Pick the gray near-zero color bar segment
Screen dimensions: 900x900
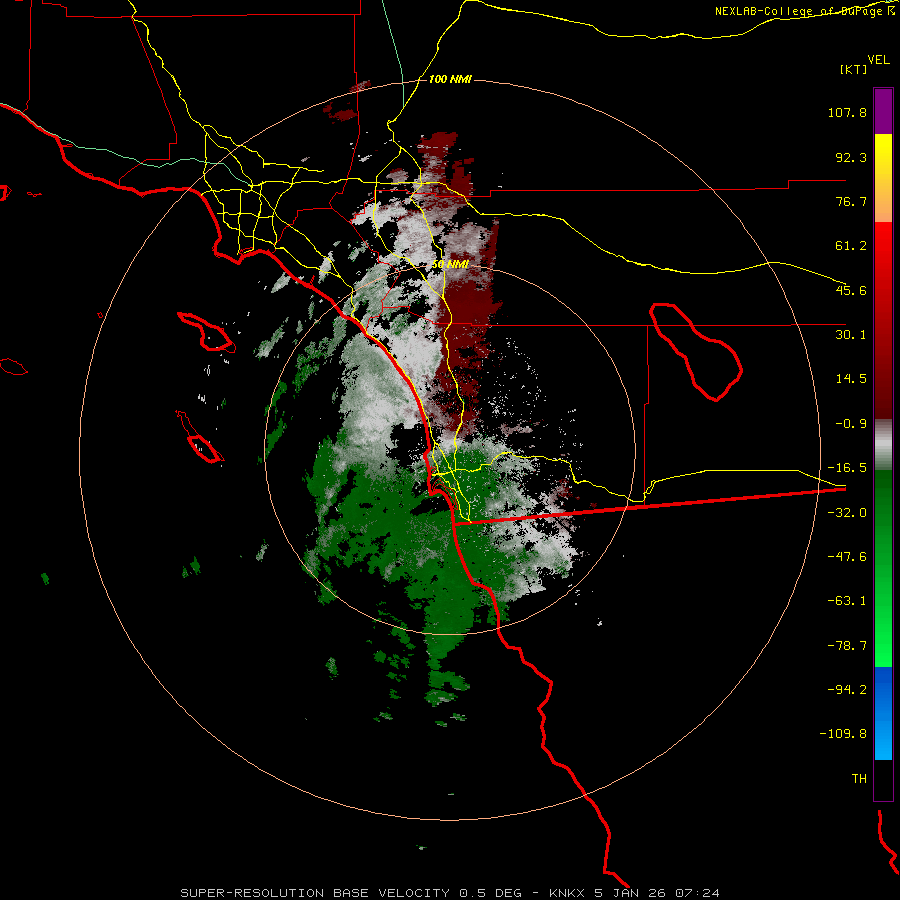[883, 445]
